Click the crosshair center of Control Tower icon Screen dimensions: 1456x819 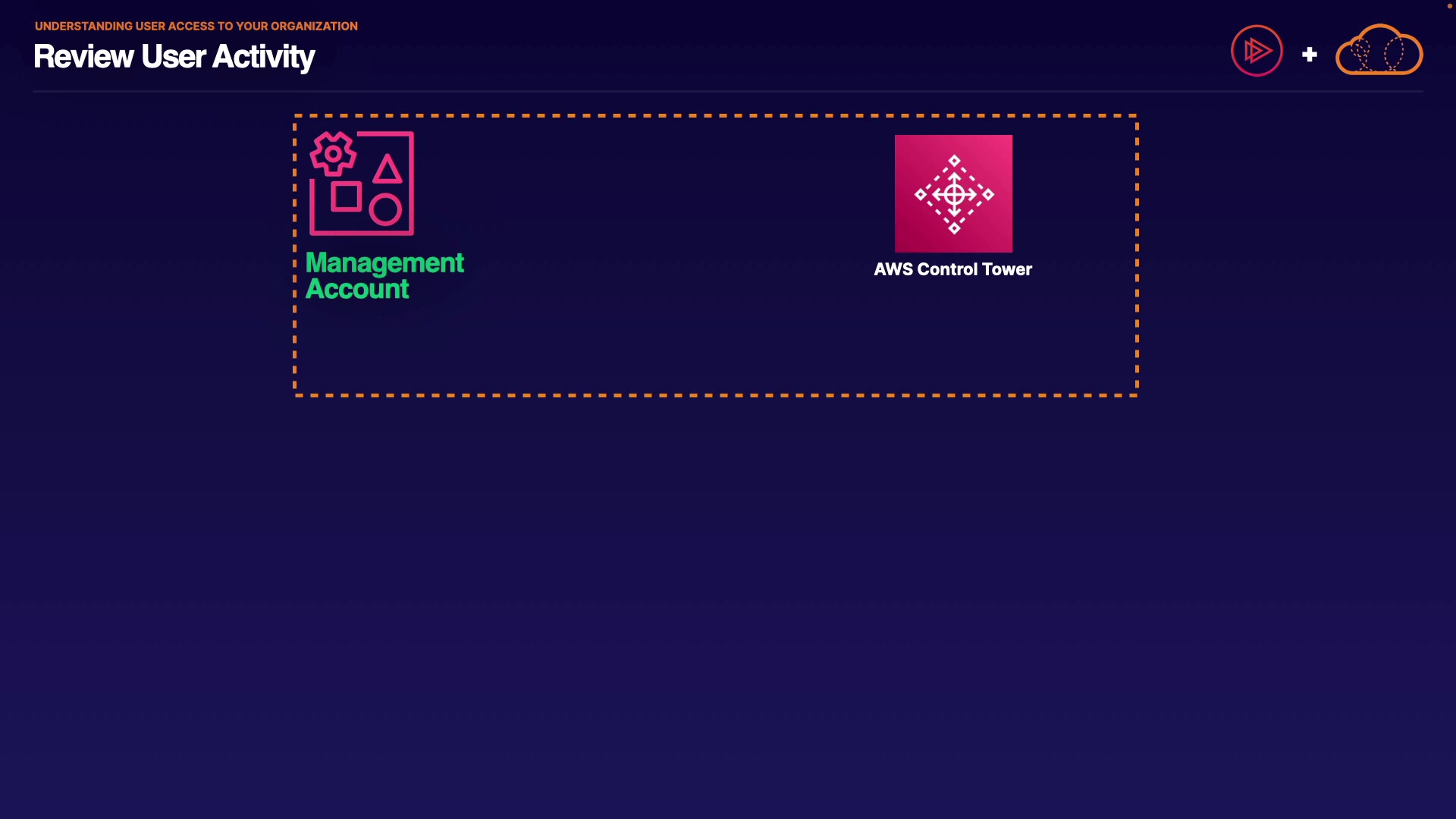pyautogui.click(x=954, y=194)
